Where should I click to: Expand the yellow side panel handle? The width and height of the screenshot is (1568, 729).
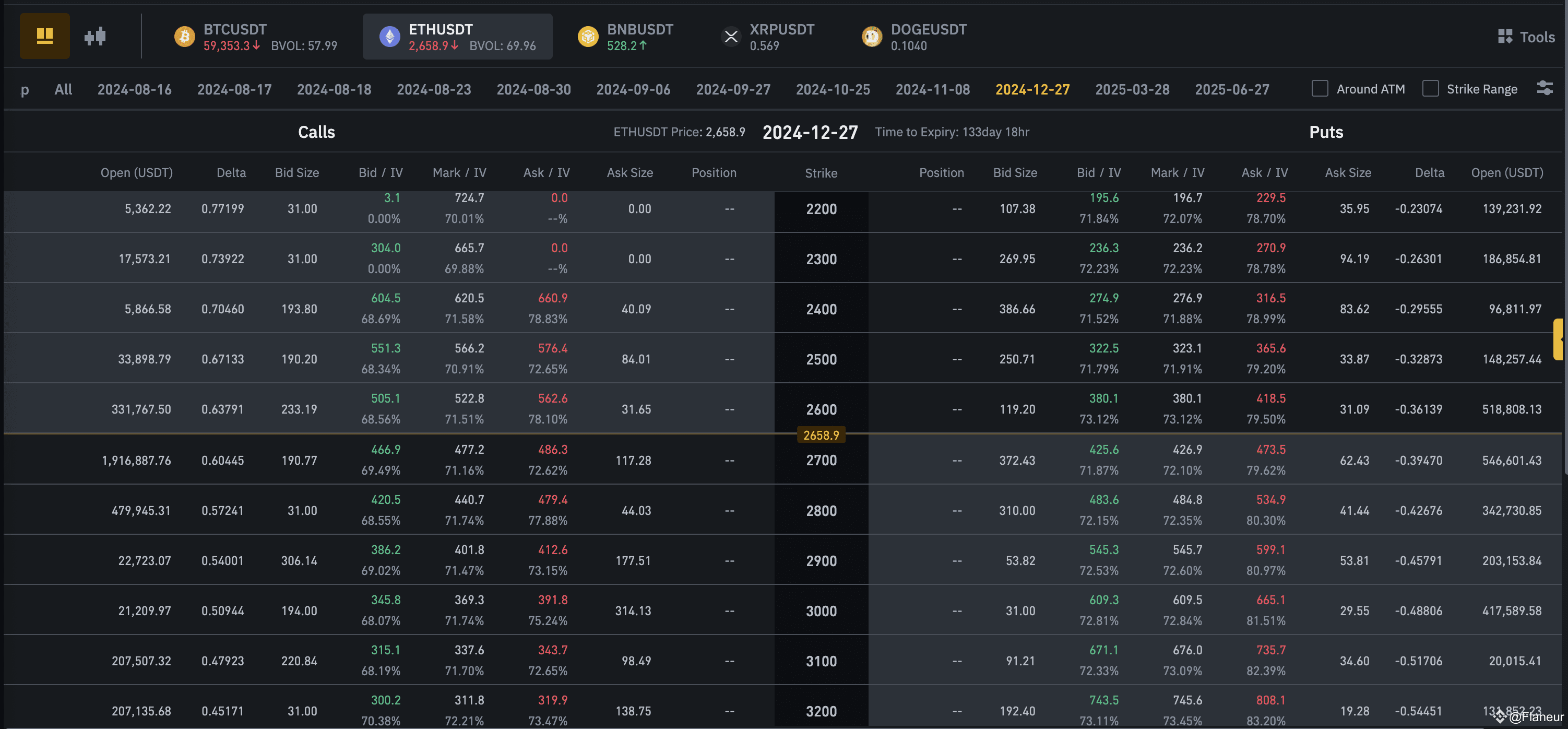1557,339
